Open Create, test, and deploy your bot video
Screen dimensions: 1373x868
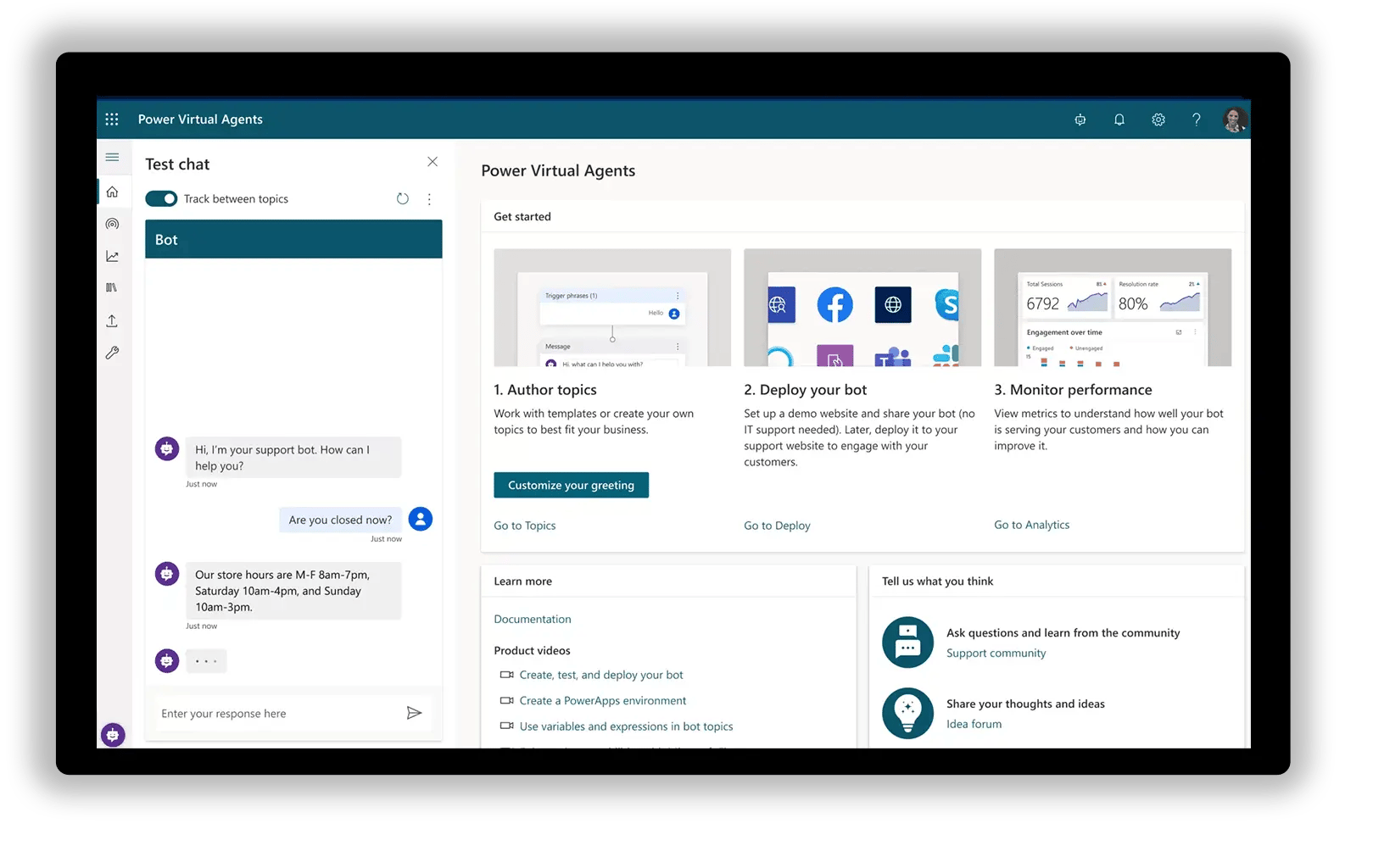pyautogui.click(x=601, y=675)
